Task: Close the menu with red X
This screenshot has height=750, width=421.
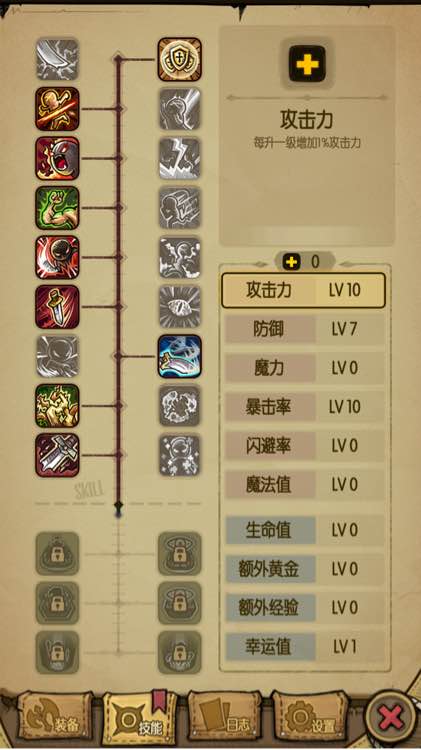Action: coord(391,718)
